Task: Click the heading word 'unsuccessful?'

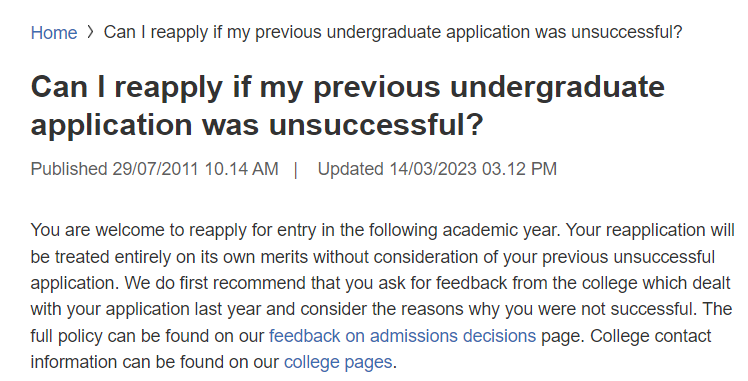Action: click(x=376, y=125)
